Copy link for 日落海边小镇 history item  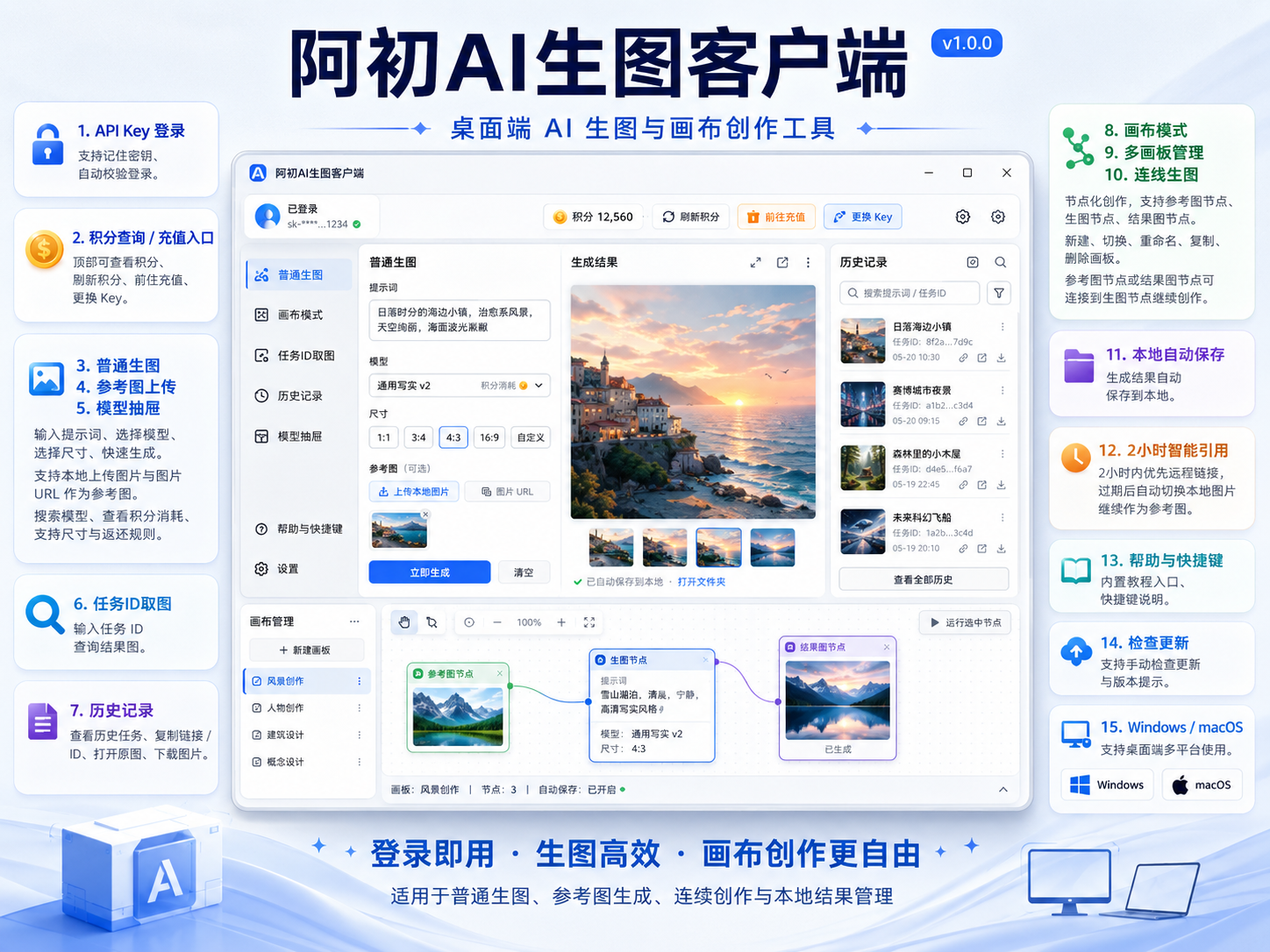[x=963, y=358]
